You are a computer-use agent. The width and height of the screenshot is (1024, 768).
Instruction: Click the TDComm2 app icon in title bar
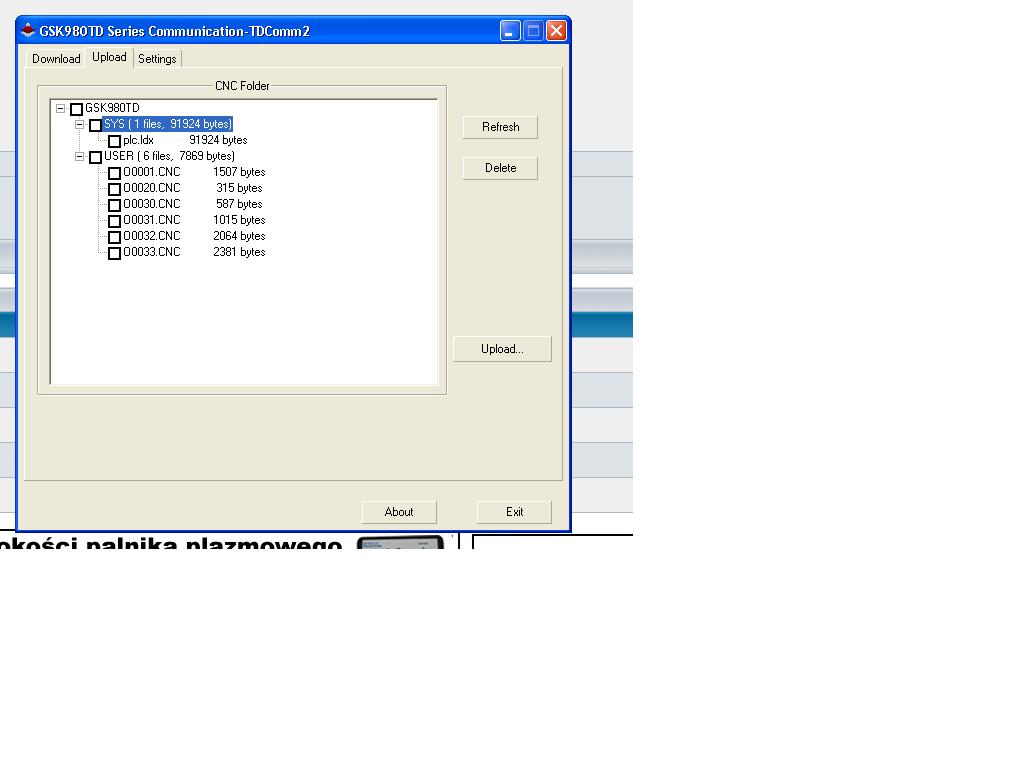click(28, 30)
